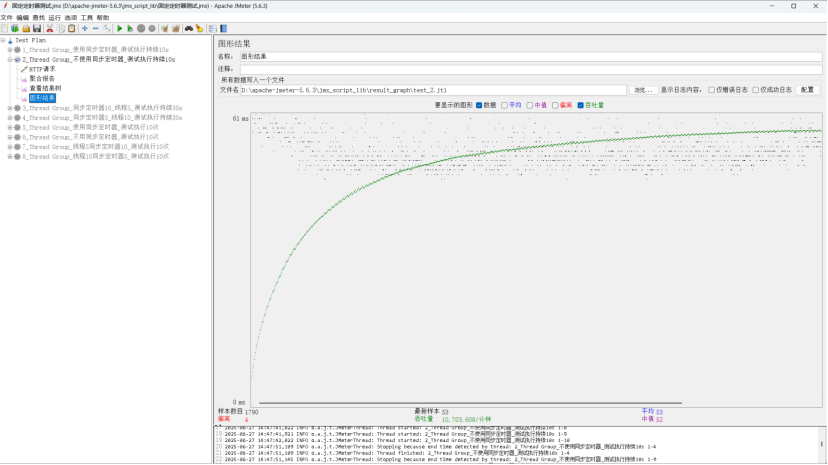Open the 运行 menu
828x465 pixels.
(x=54, y=17)
